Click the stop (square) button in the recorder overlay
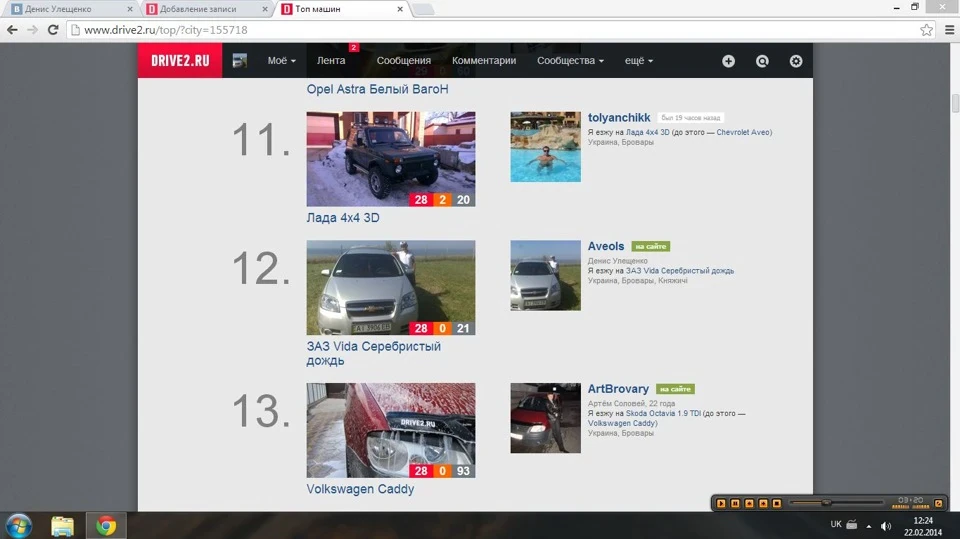Screen dimensions: 960x539 tap(776, 503)
